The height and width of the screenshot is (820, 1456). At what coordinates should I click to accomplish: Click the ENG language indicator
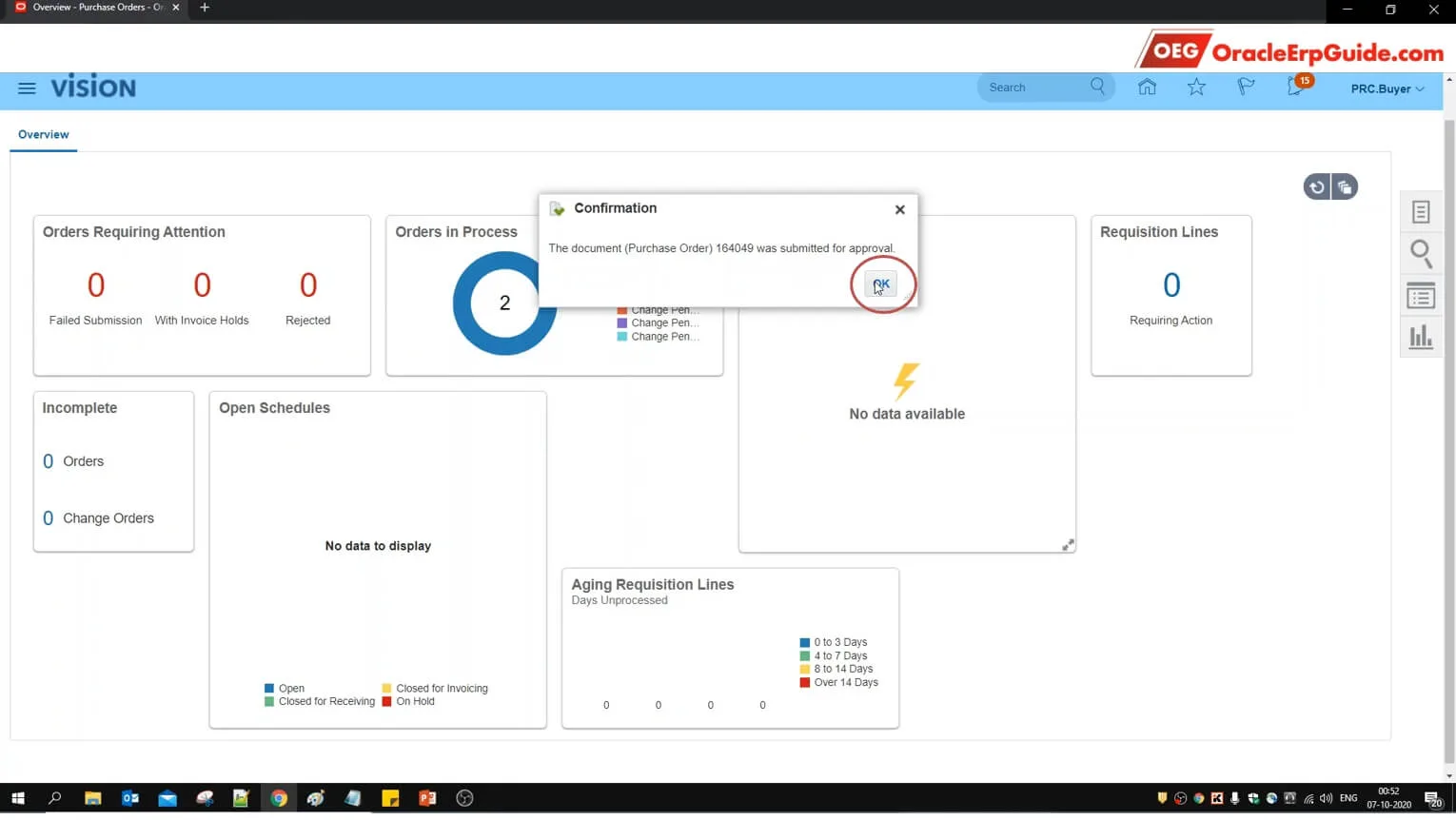1348,799
